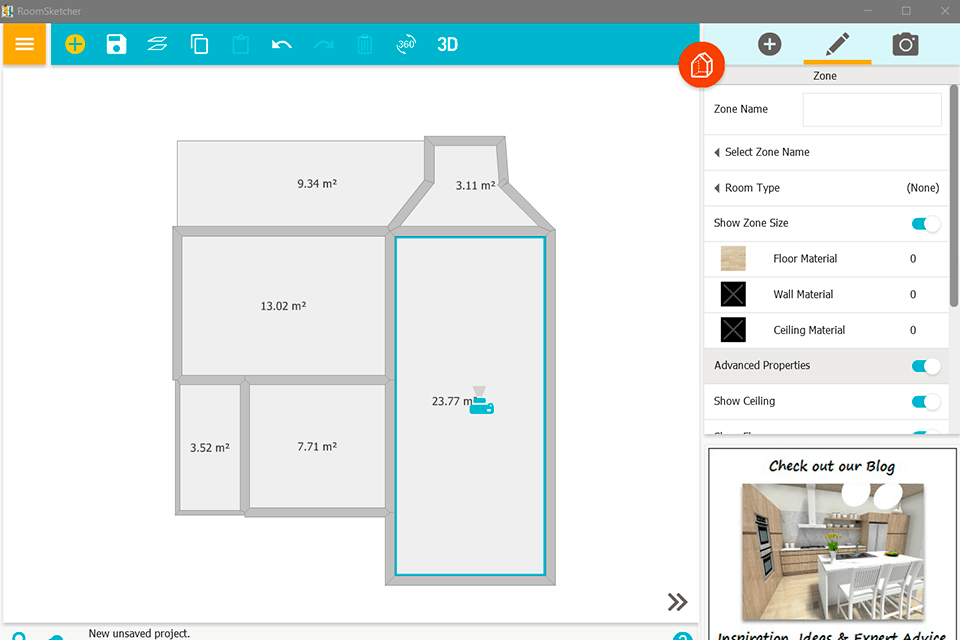Open the orange hamburger main menu

coord(24,44)
